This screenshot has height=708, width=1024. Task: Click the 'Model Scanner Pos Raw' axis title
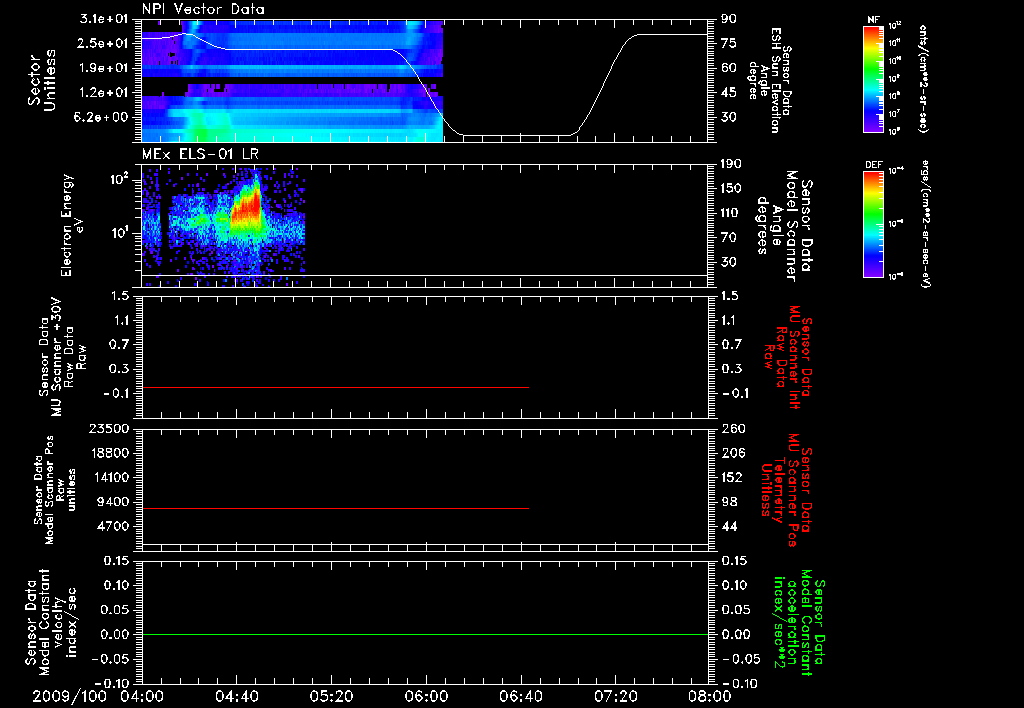56,490
